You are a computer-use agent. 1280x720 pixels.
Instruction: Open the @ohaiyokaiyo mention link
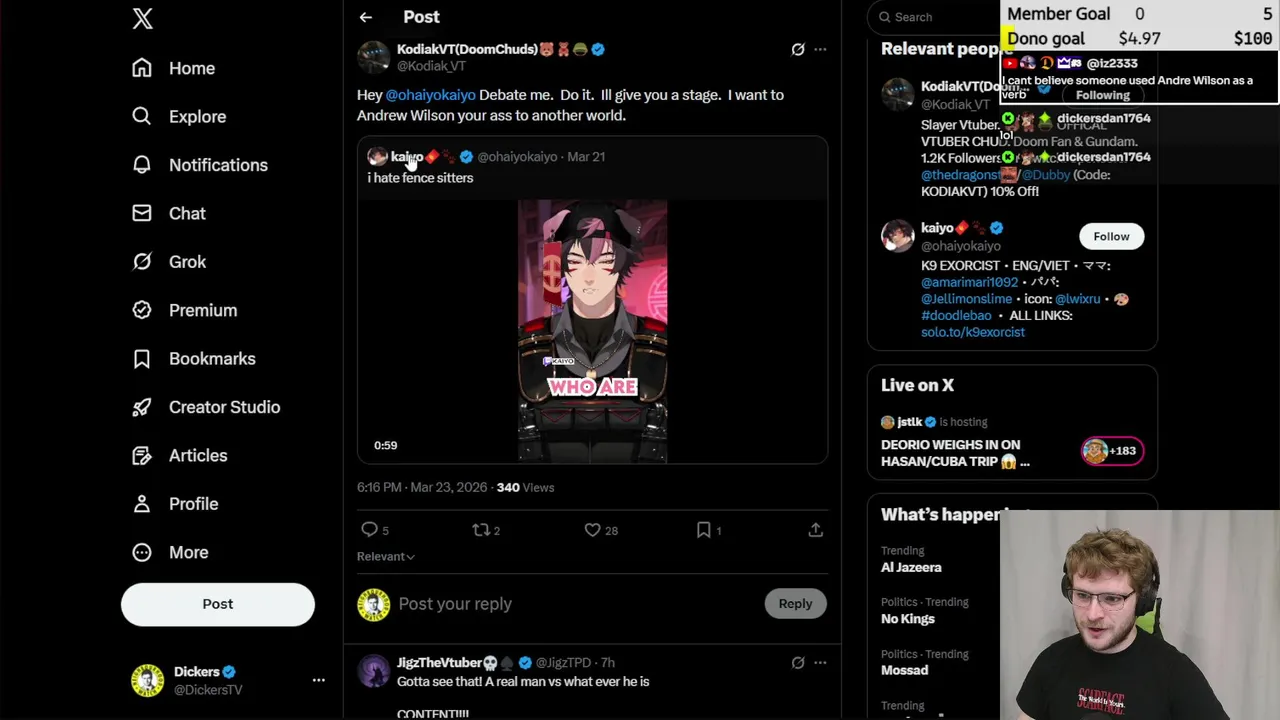click(x=430, y=95)
